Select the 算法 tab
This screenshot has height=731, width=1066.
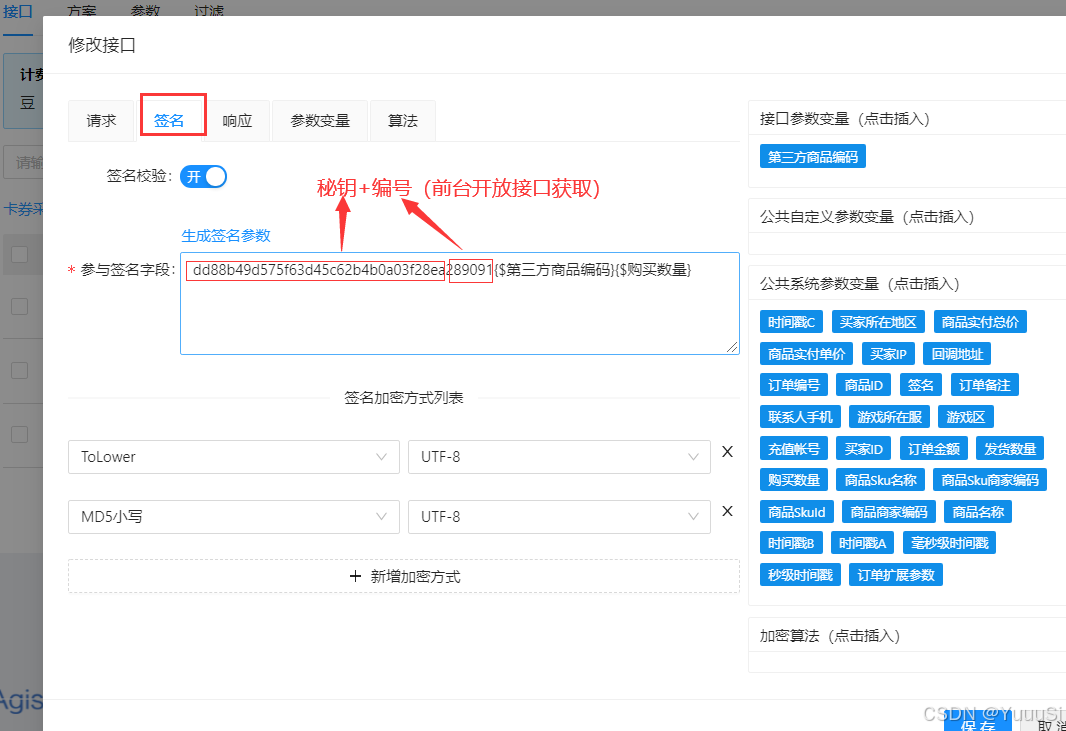point(402,121)
